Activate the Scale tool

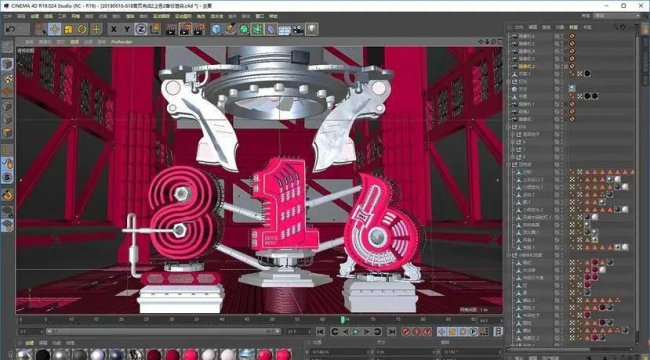(68, 29)
